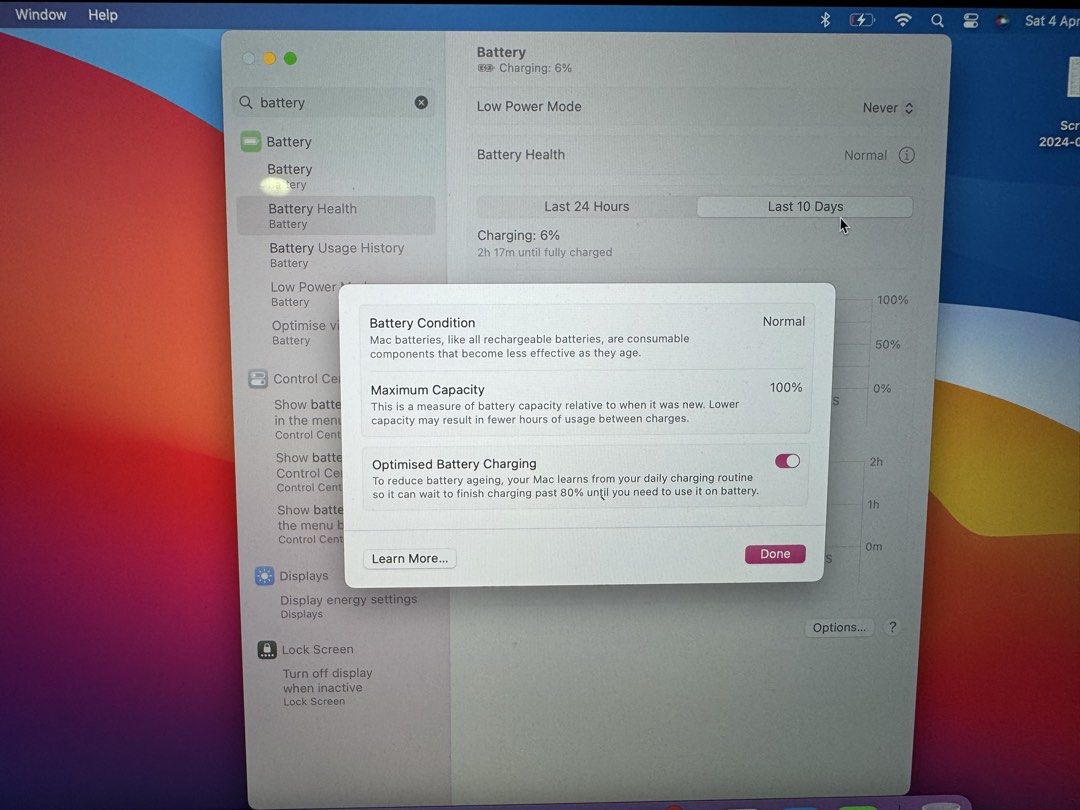The image size is (1080, 810).
Task: Click Maximum Capacity 100% value
Action: click(786, 388)
